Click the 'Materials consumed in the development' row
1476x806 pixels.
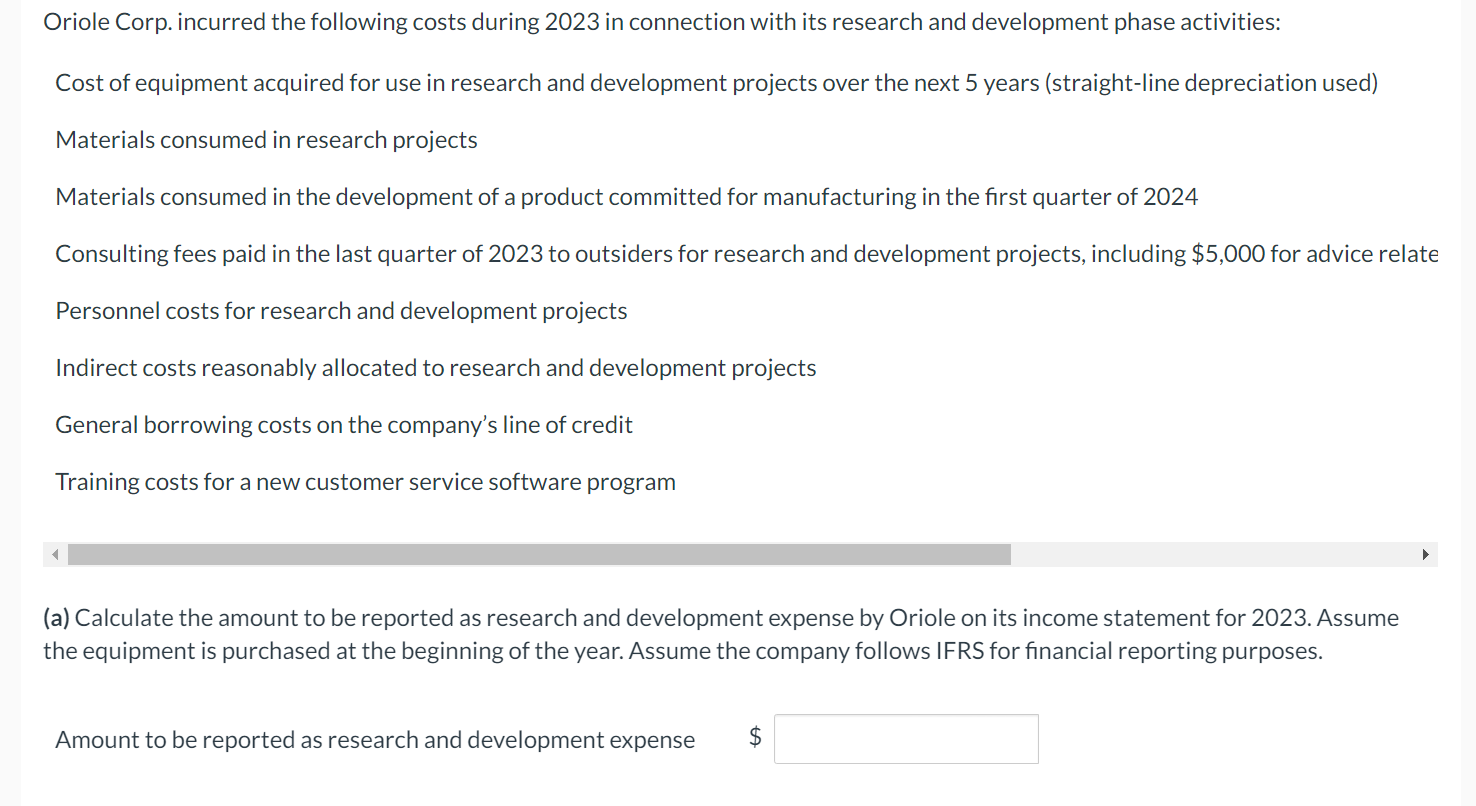point(626,197)
